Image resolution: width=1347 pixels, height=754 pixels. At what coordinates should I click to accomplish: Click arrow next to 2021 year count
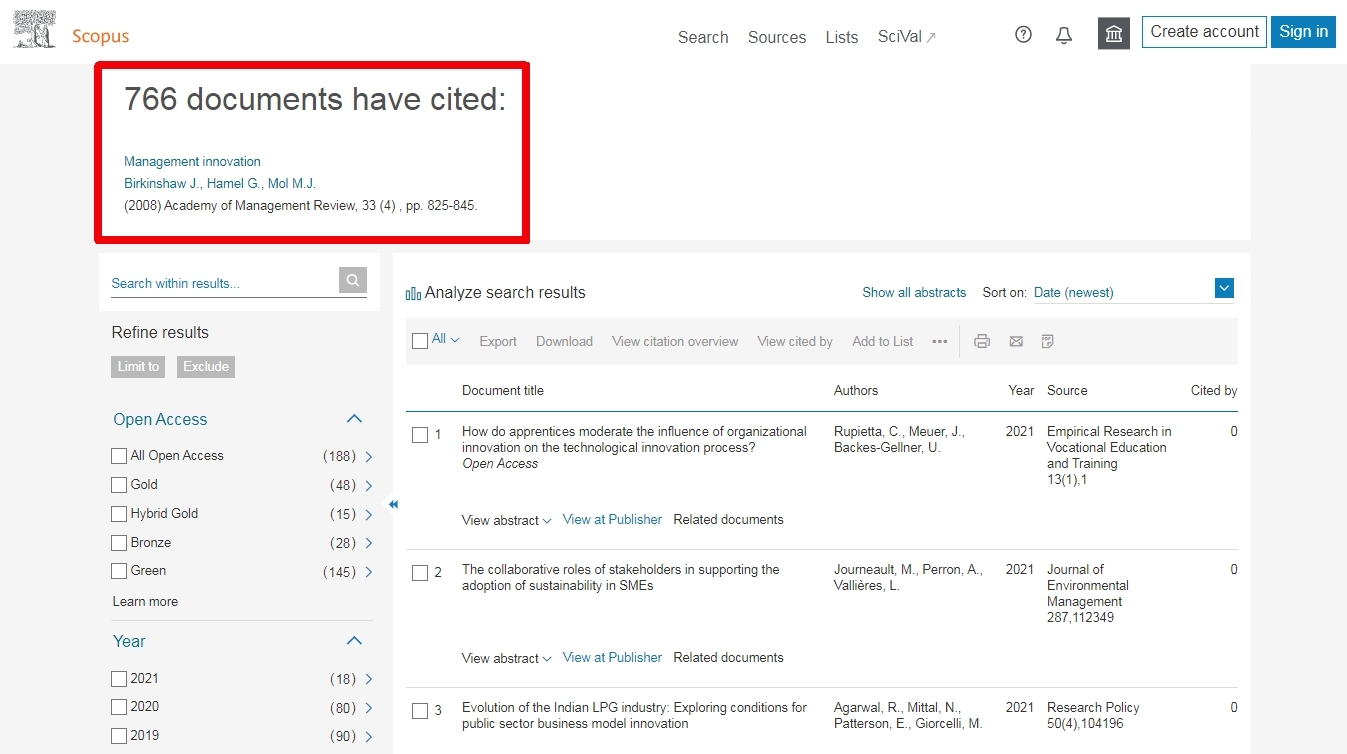pyautogui.click(x=369, y=680)
